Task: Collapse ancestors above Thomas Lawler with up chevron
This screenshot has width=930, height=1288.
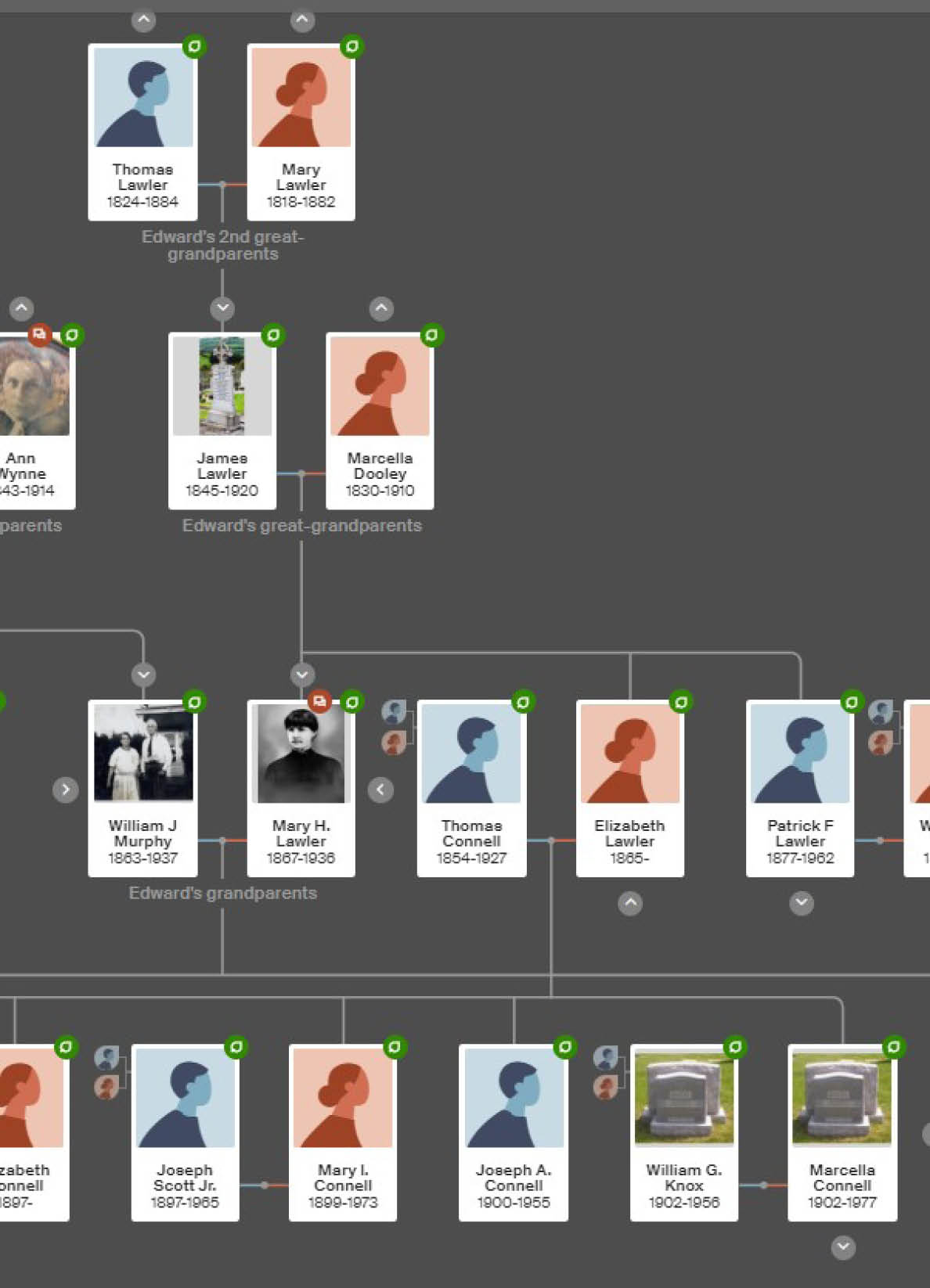Action: pos(143,20)
